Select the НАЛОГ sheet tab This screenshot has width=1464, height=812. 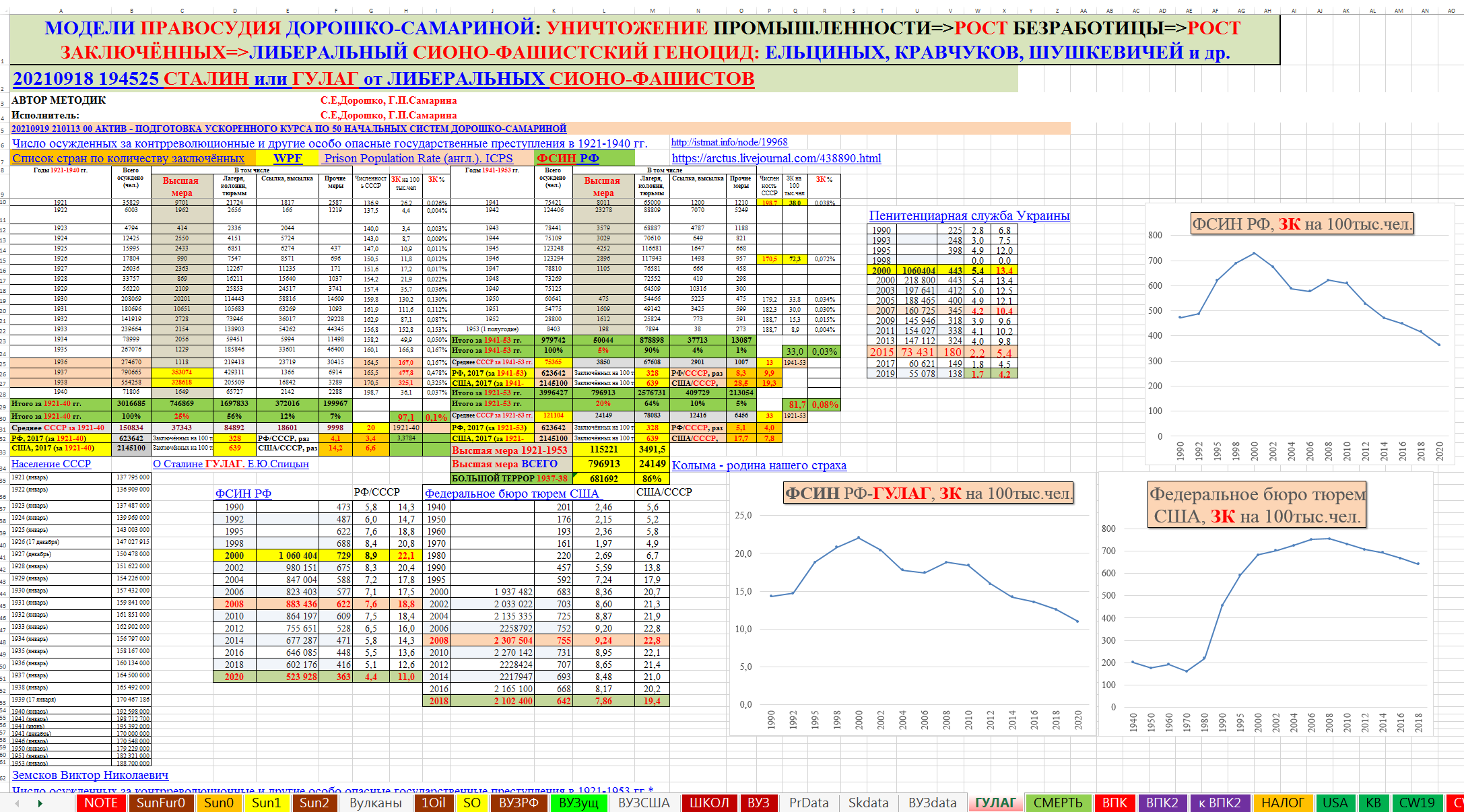1282,803
